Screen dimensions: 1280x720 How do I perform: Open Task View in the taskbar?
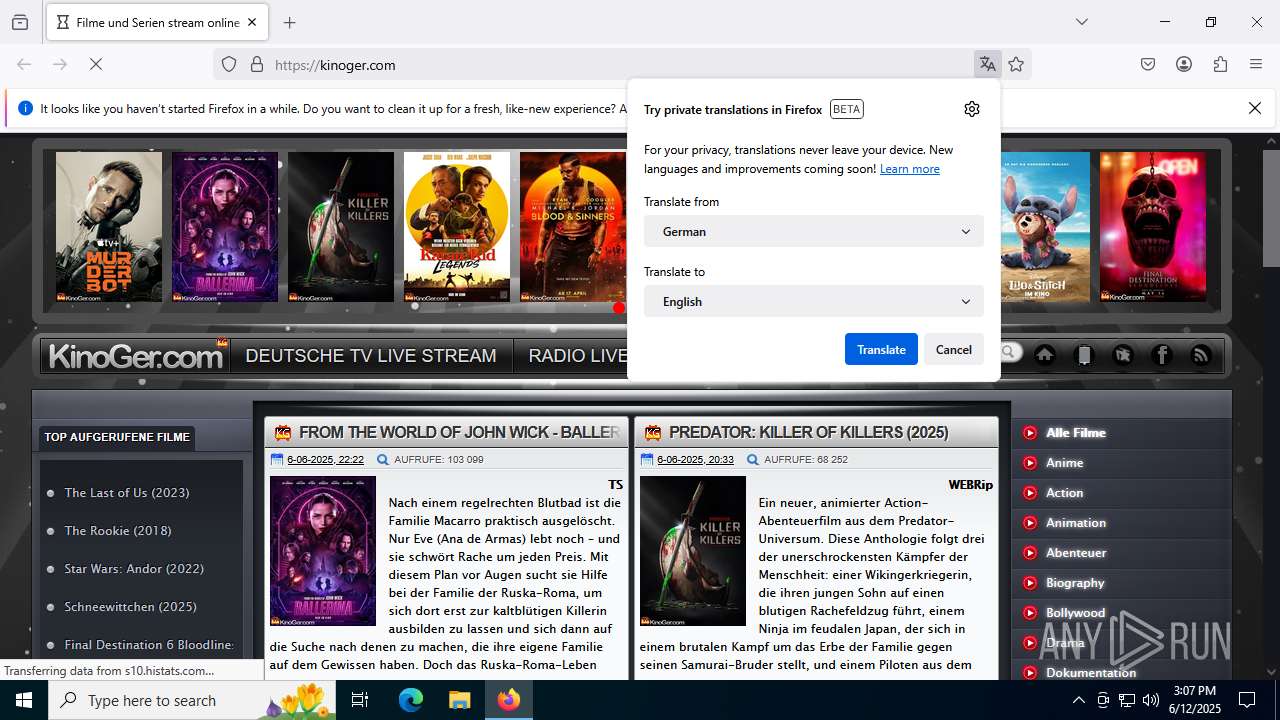click(360, 700)
